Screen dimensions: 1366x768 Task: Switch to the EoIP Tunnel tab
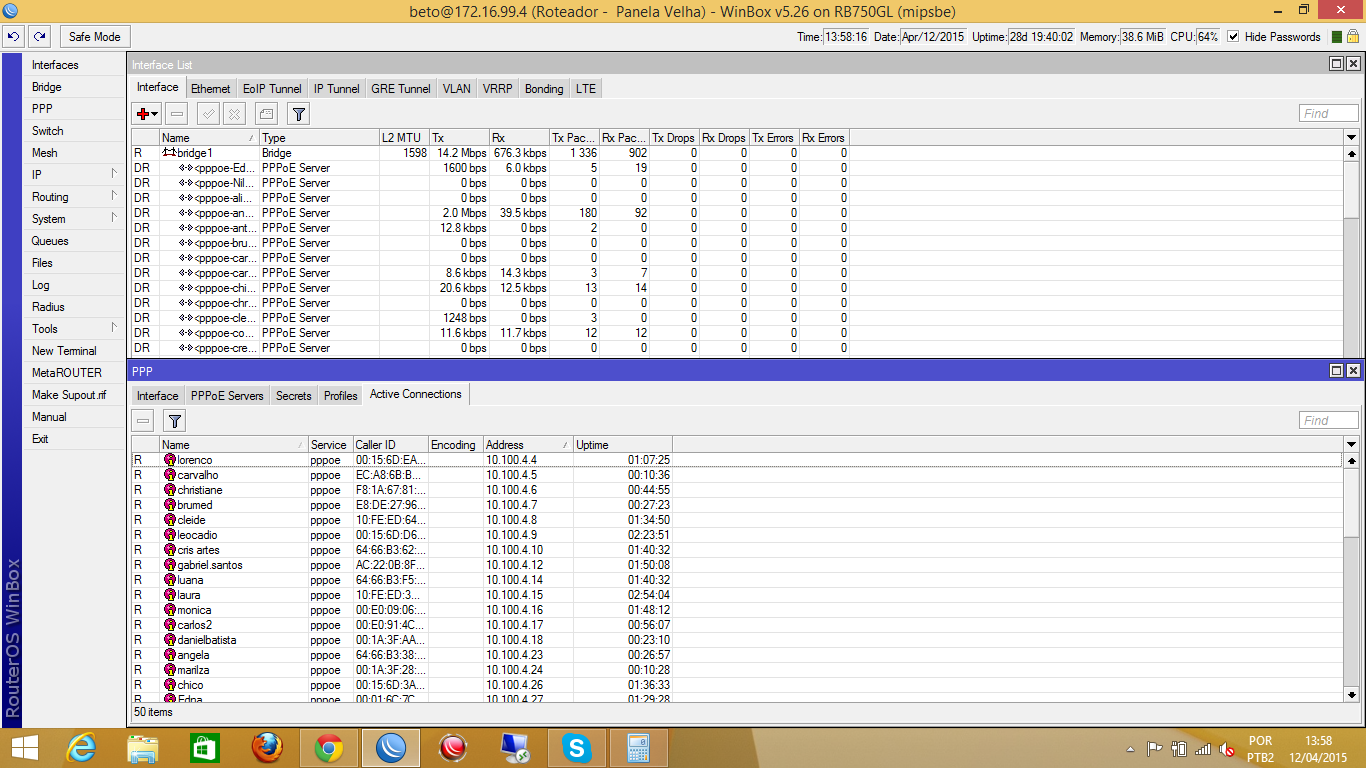[272, 89]
